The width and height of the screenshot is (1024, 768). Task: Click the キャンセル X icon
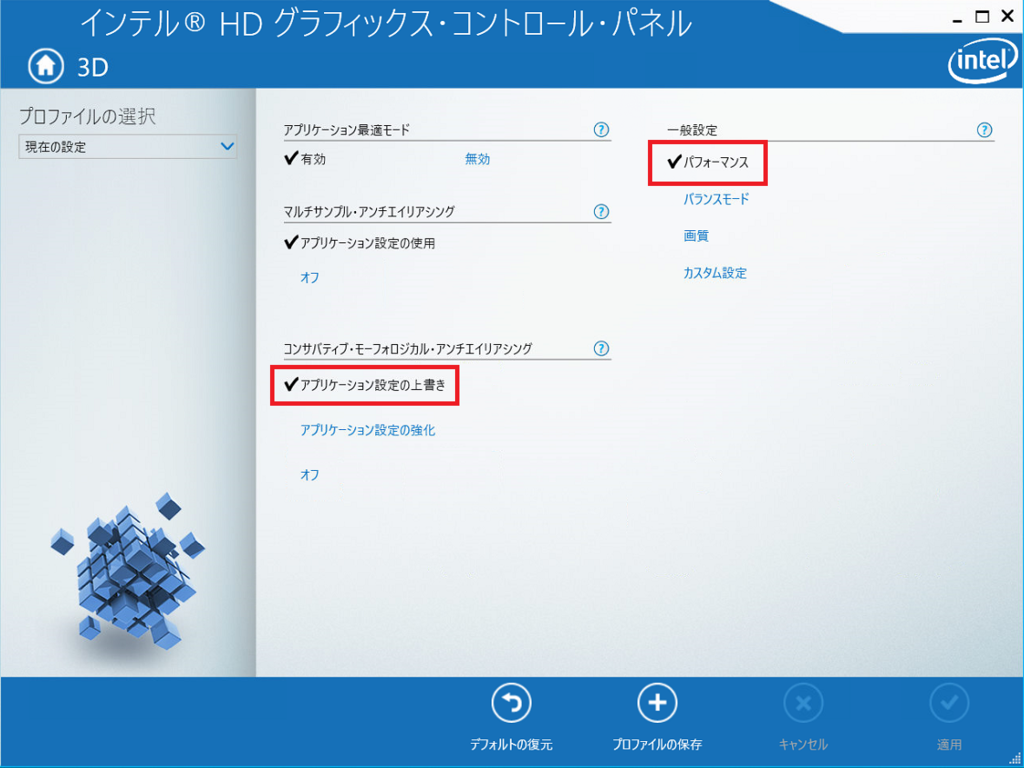pos(803,703)
